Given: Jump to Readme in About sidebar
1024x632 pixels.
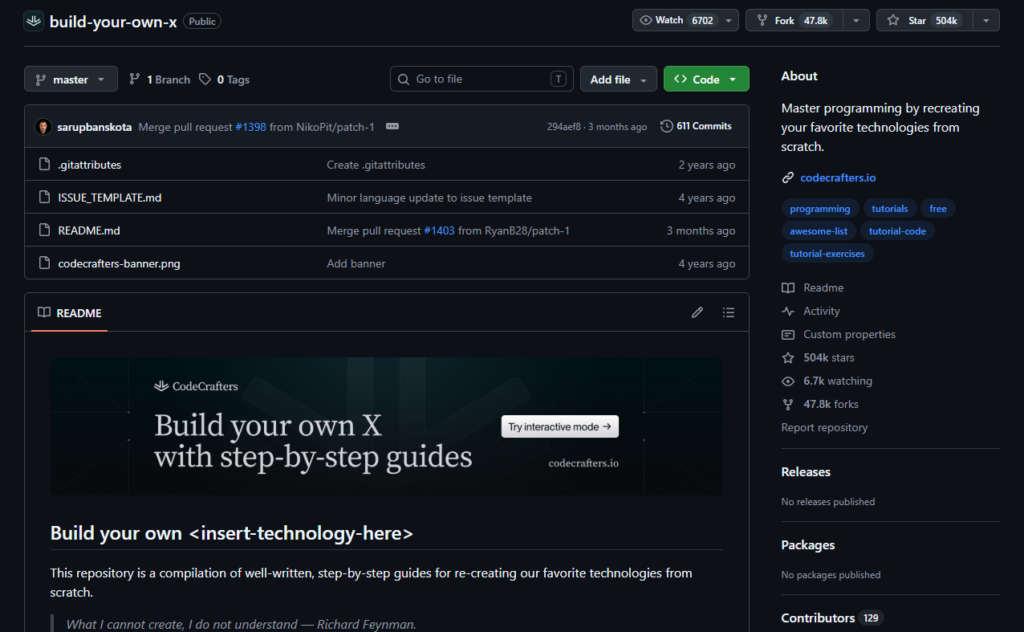Looking at the screenshot, I should point(823,288).
